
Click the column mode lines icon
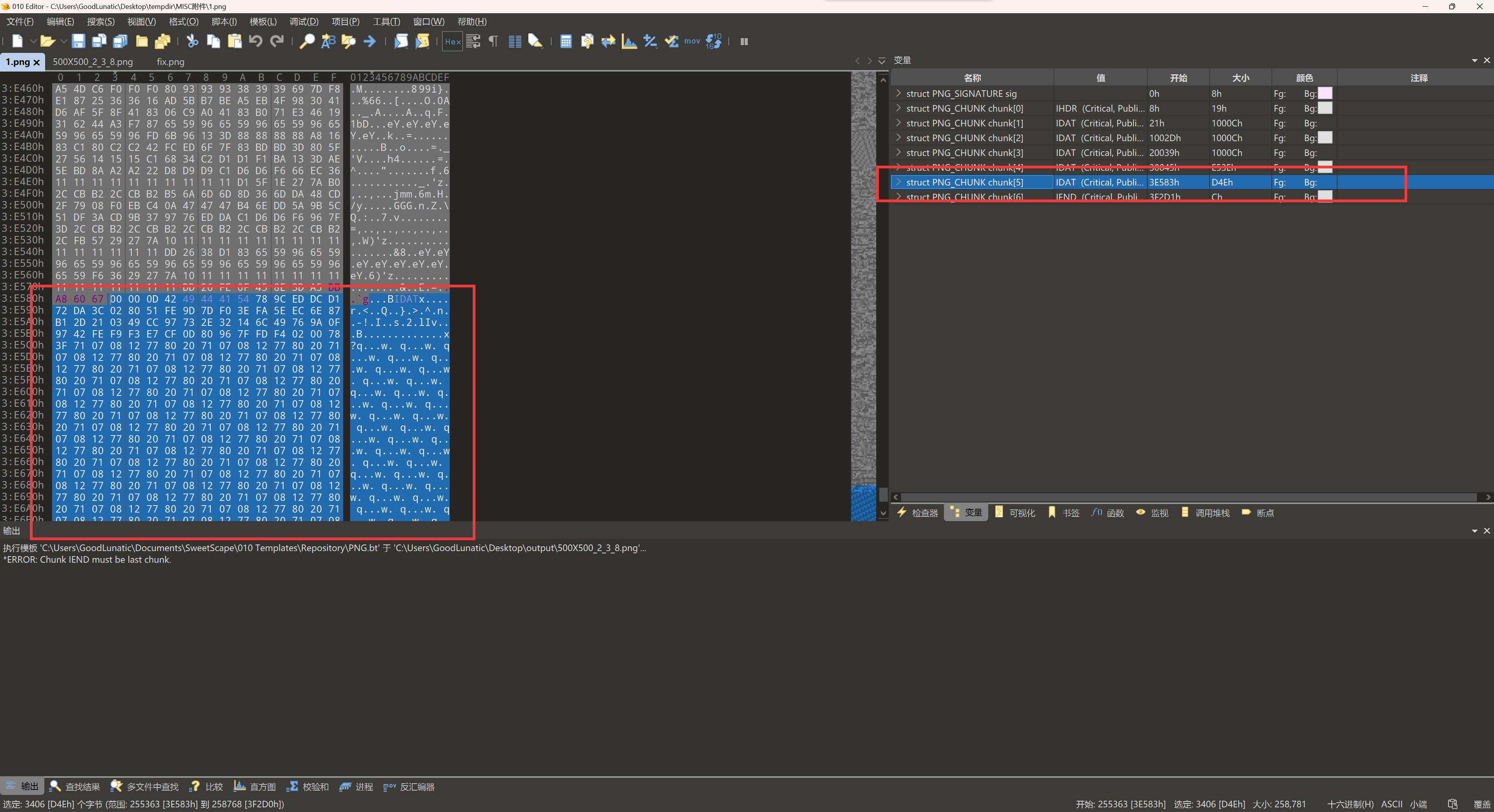[514, 41]
